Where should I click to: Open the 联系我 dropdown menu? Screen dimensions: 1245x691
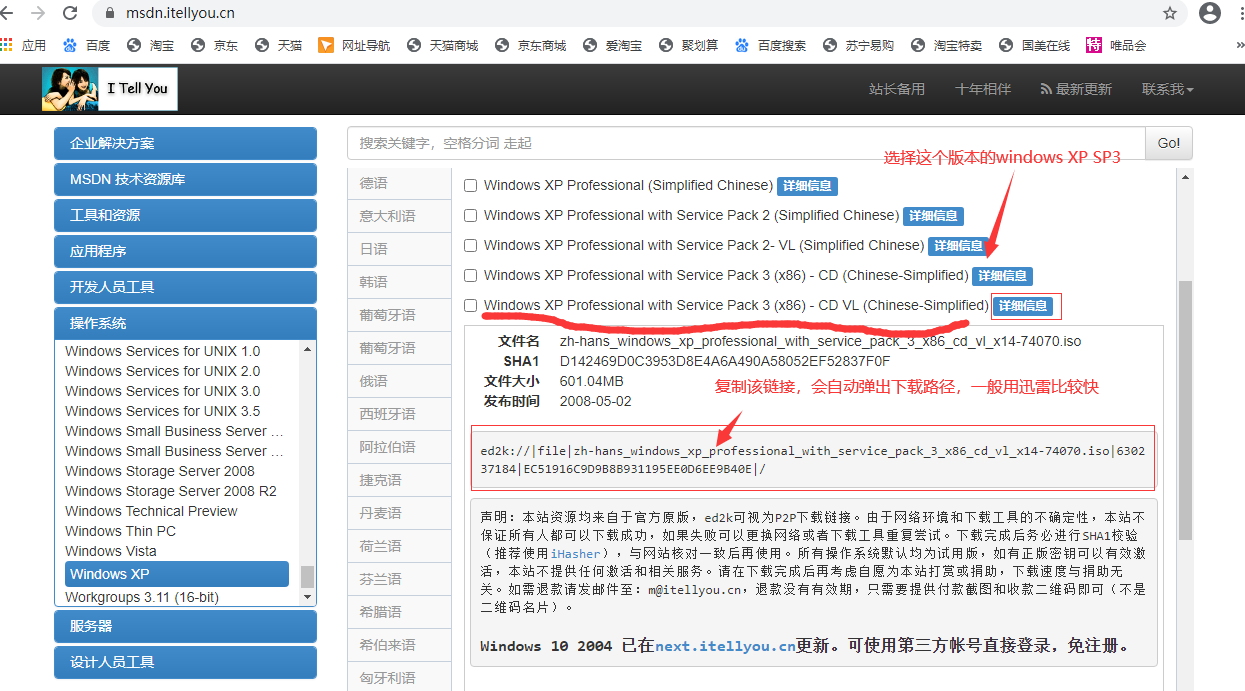pos(1168,89)
